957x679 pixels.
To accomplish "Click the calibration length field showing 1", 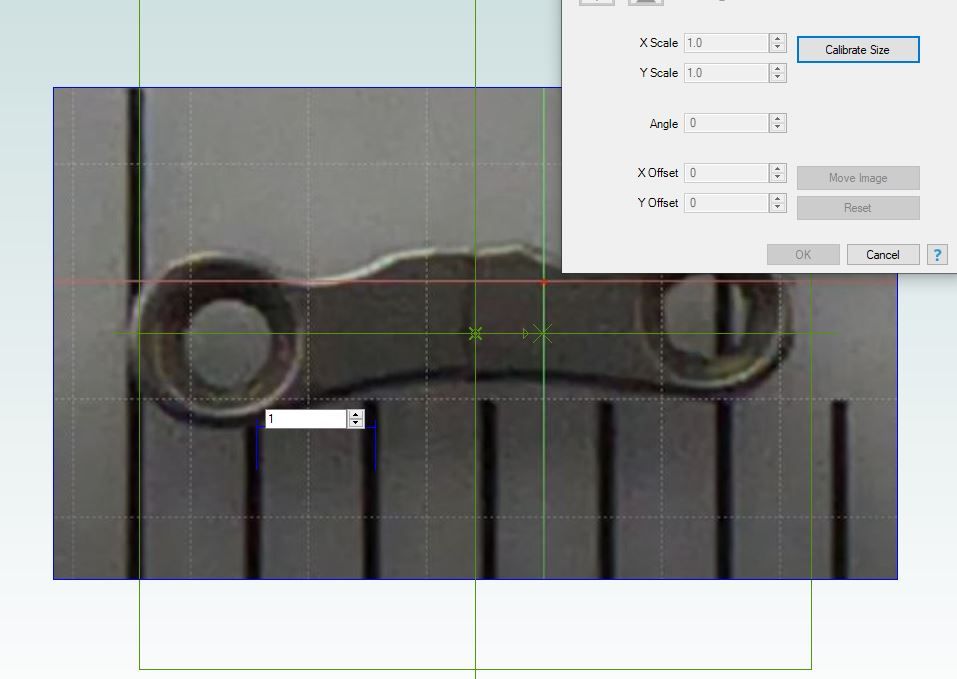I will pyautogui.click(x=306, y=419).
